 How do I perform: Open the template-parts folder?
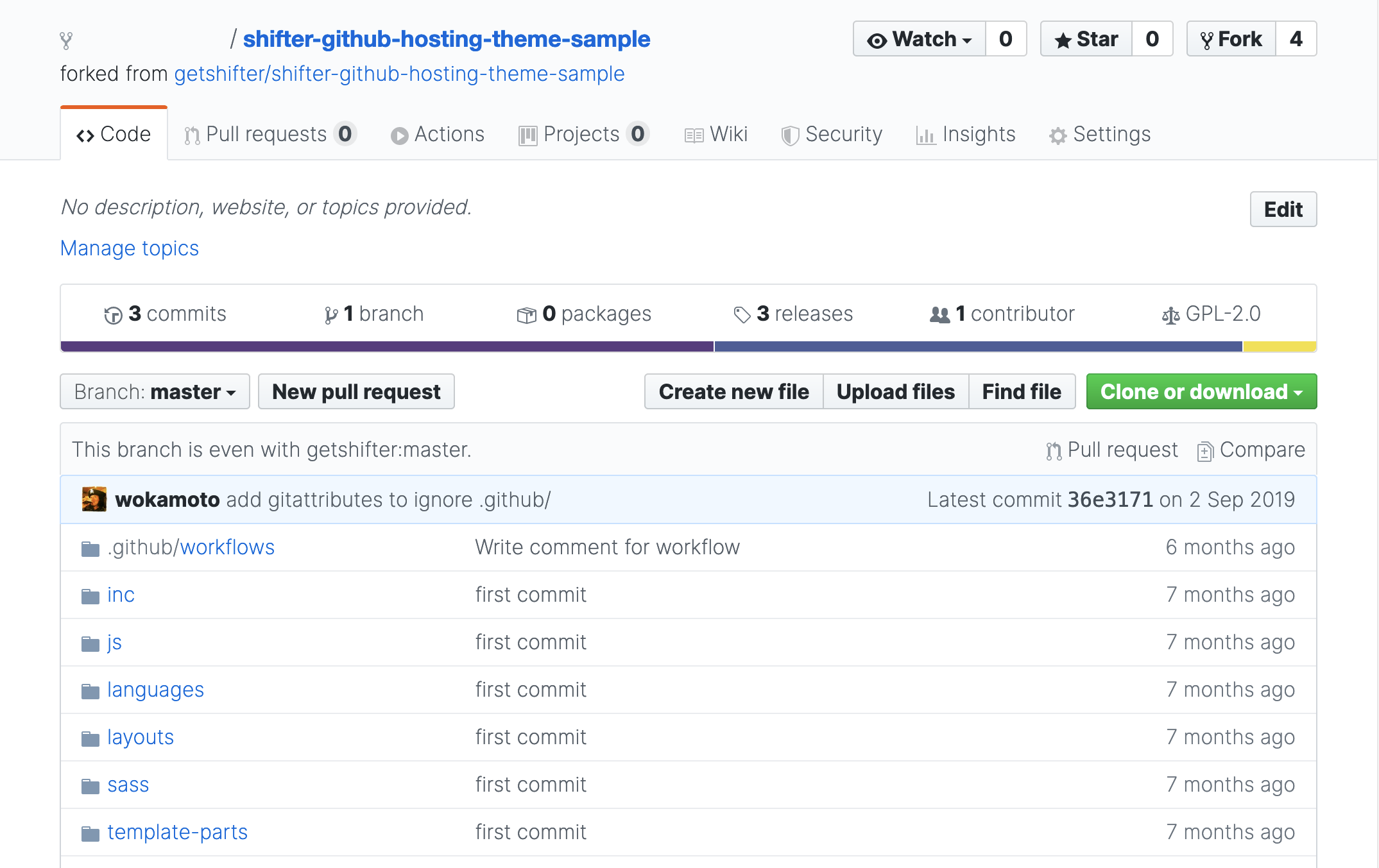tap(177, 832)
